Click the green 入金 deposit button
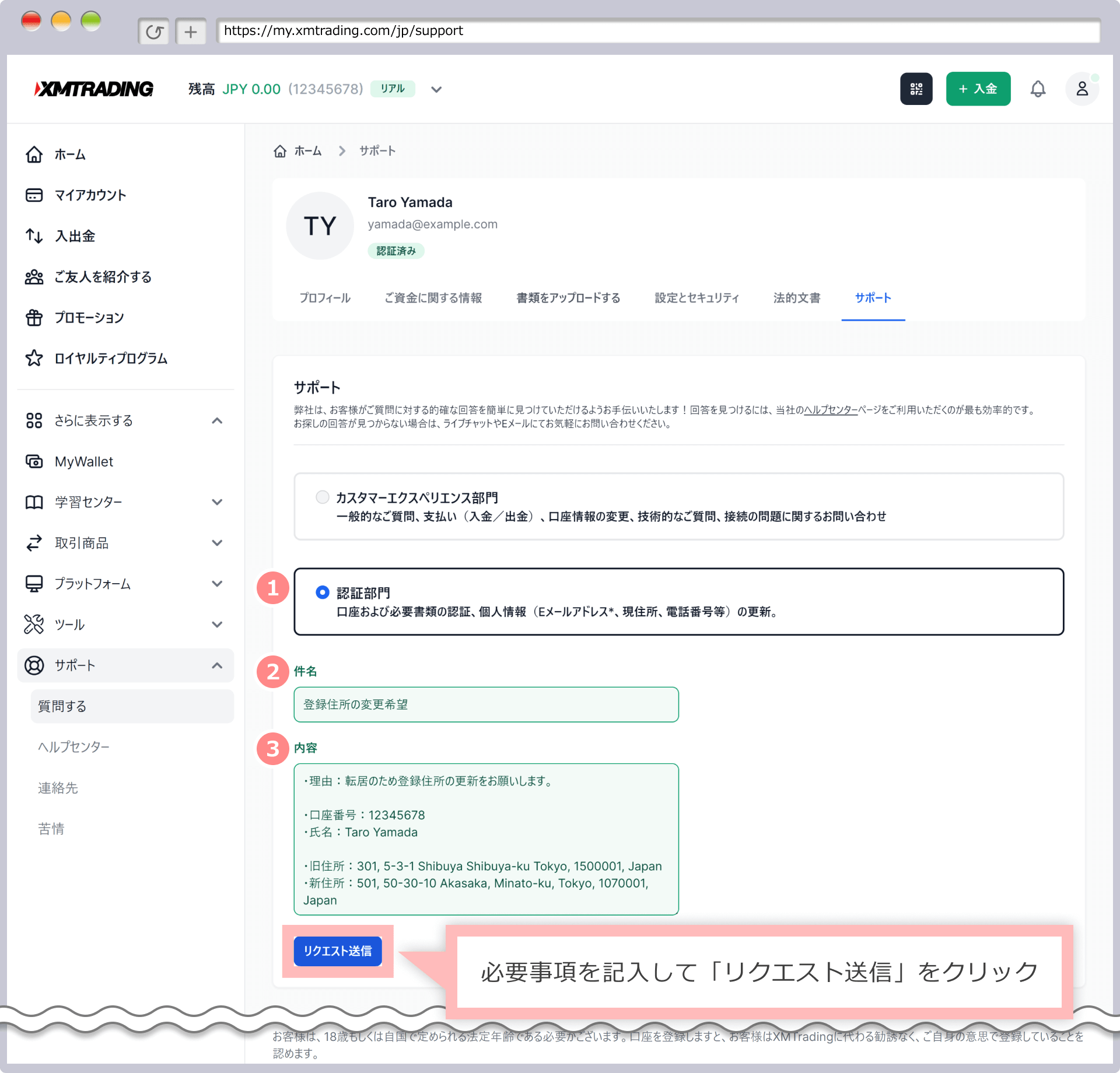Viewport: 1120px width, 1073px height. coord(978,89)
